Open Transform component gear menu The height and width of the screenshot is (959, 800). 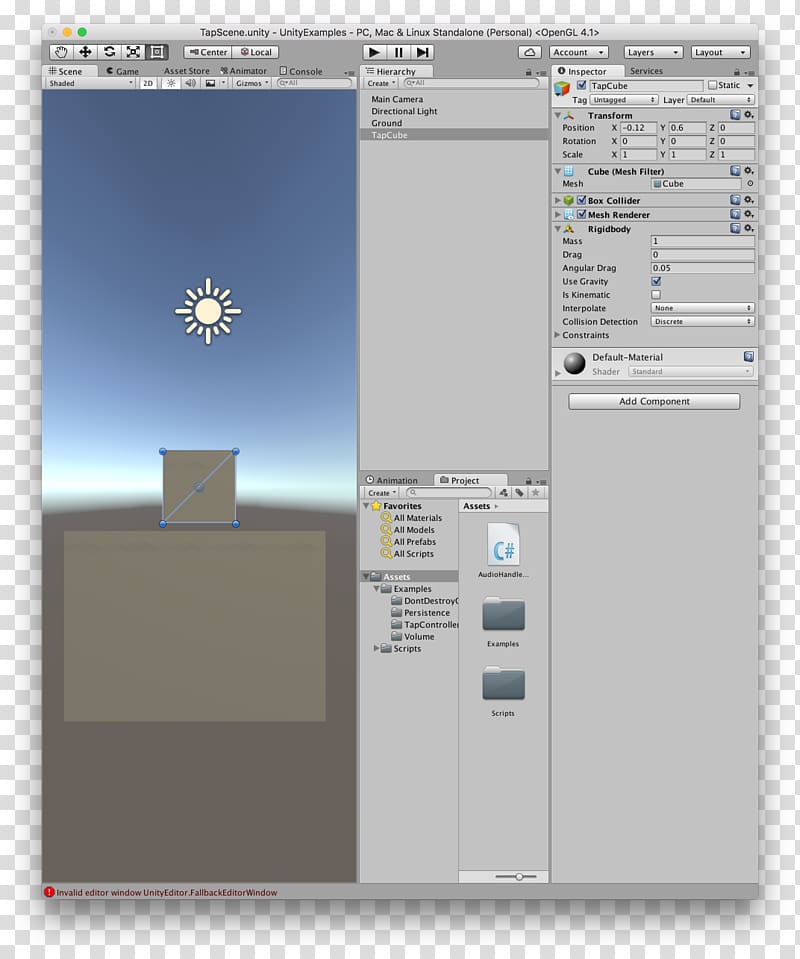(749, 115)
